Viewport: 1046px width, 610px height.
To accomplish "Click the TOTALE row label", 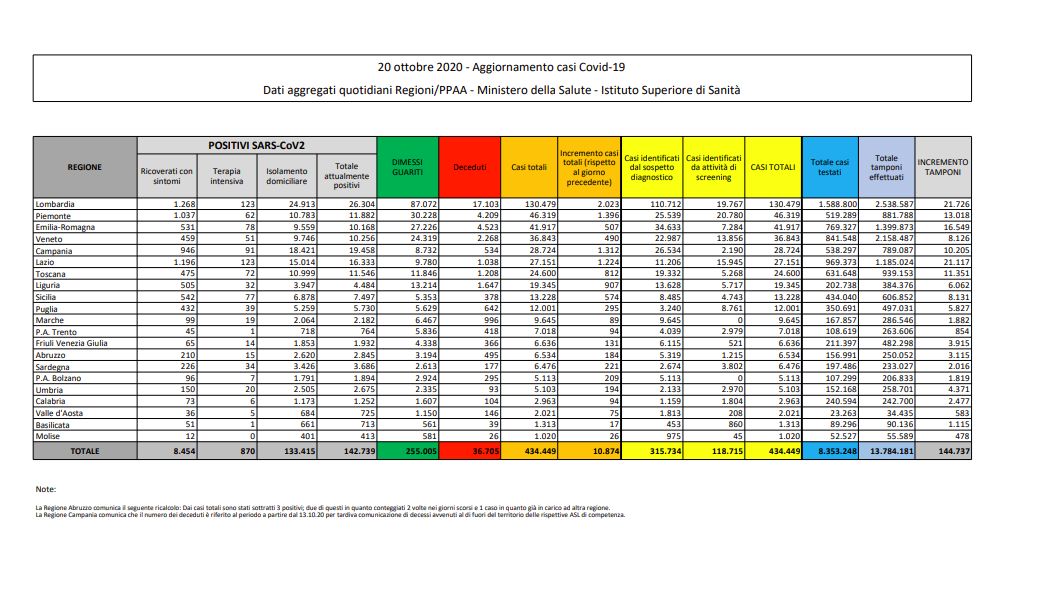I will pos(84,451).
